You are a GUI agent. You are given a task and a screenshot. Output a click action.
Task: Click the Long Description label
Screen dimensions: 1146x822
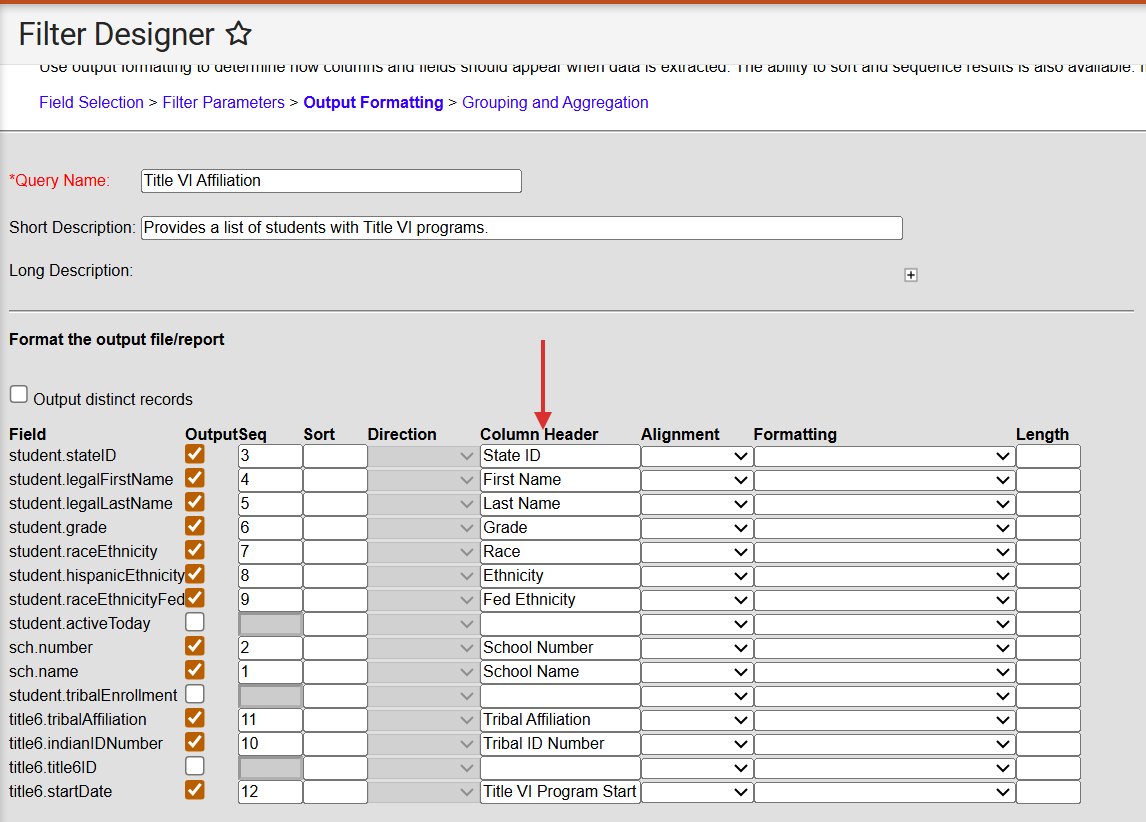coord(71,271)
